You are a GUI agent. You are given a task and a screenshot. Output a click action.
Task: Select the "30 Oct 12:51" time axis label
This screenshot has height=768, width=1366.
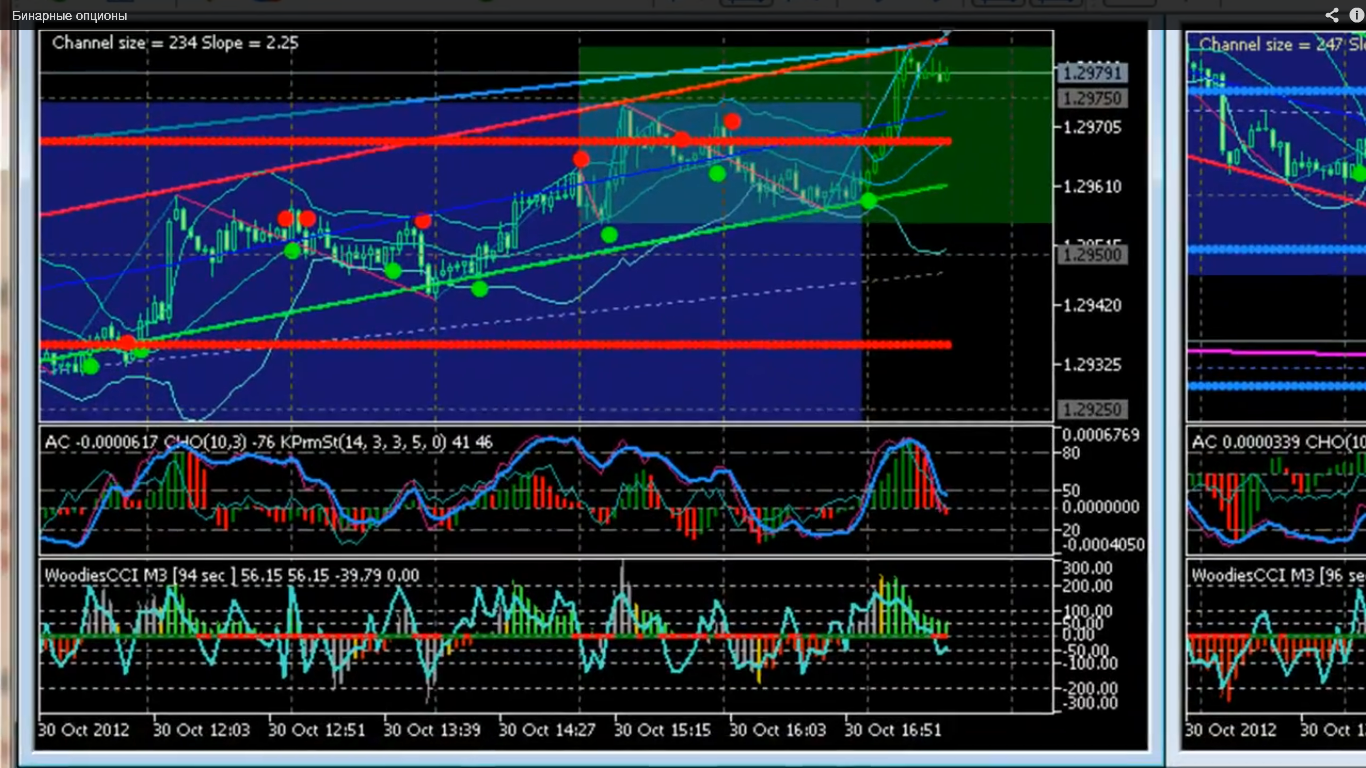(x=317, y=730)
